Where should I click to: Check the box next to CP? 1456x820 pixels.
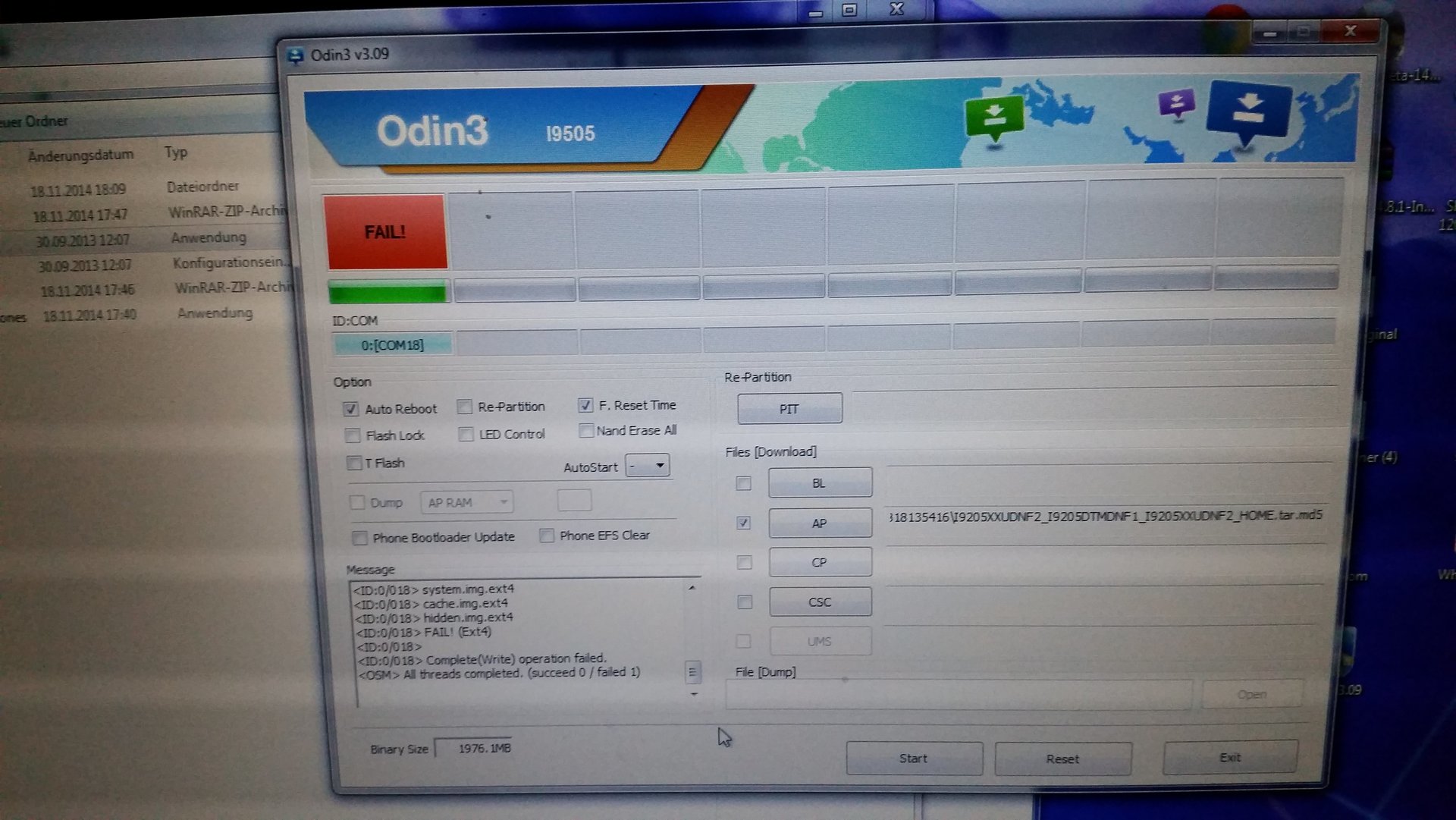(x=745, y=563)
